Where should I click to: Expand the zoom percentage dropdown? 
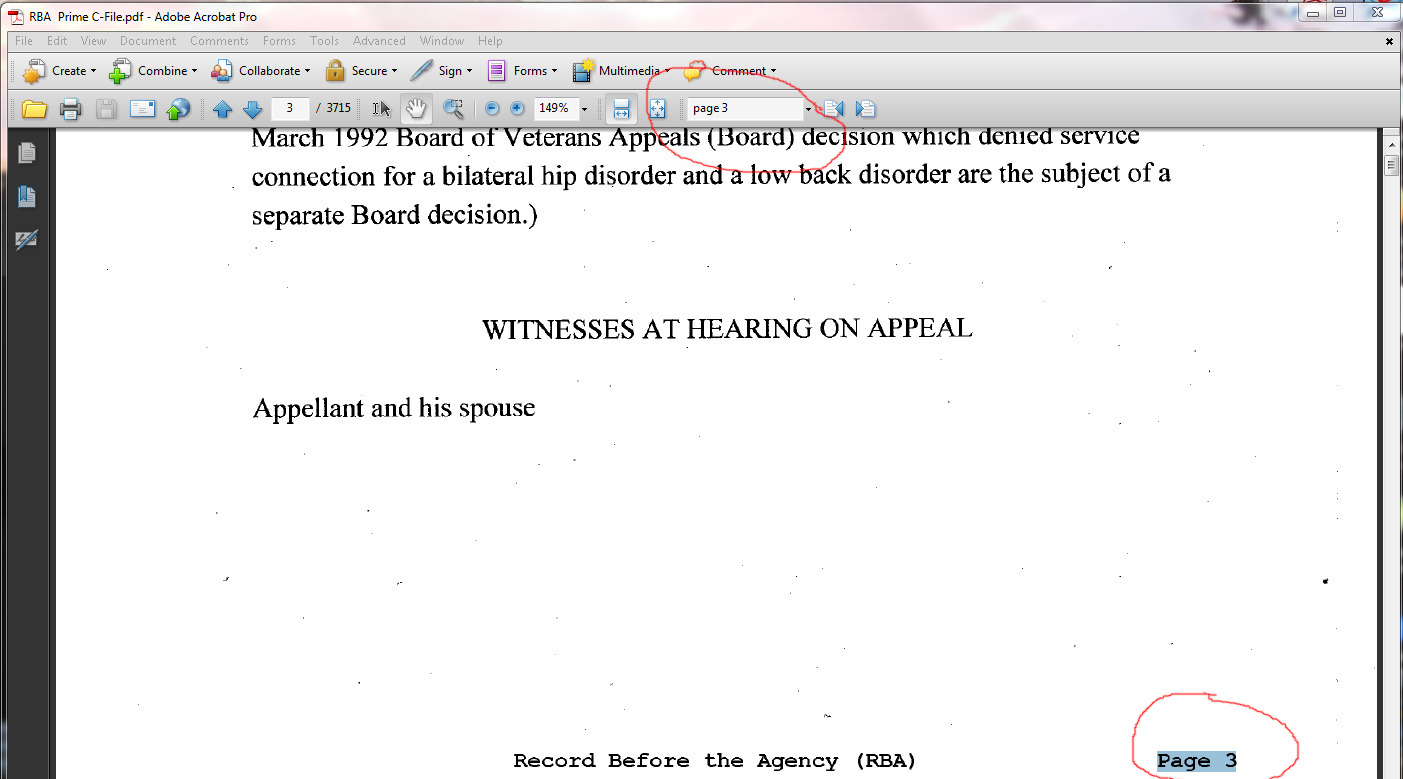point(584,109)
